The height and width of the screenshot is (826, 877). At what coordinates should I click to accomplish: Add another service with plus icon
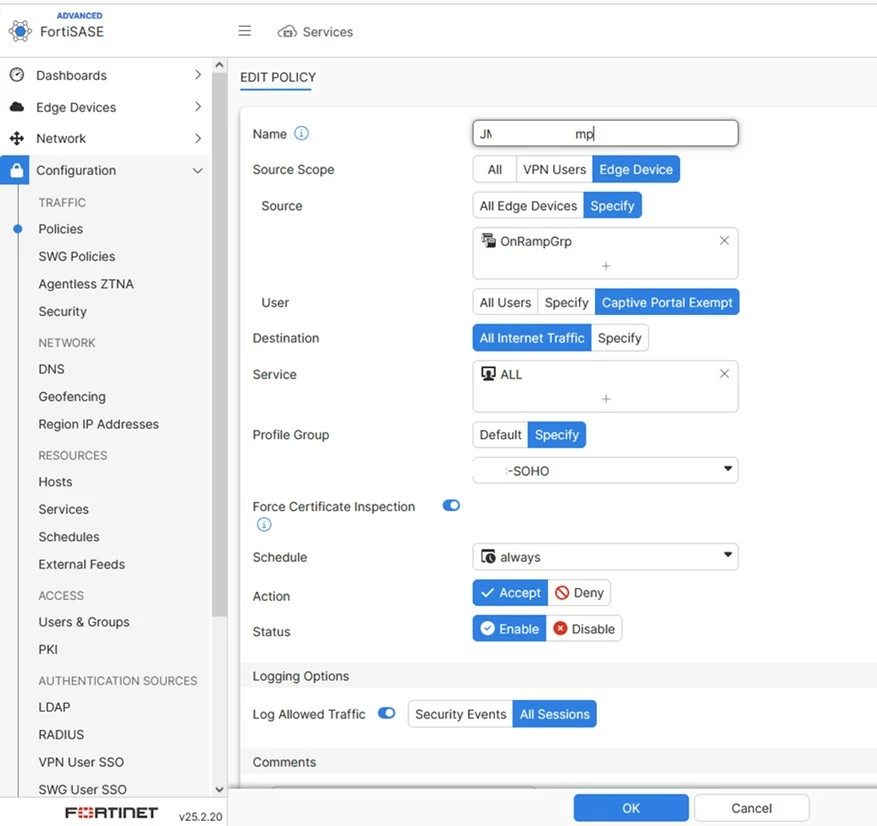pos(606,399)
